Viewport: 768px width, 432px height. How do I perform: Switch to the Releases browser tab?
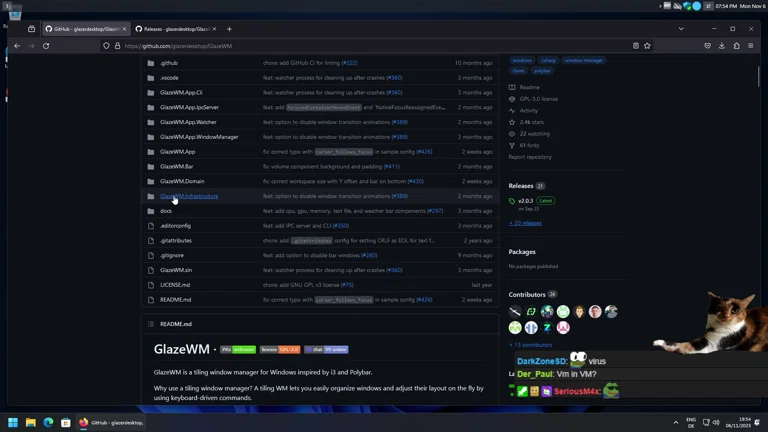tap(175, 29)
